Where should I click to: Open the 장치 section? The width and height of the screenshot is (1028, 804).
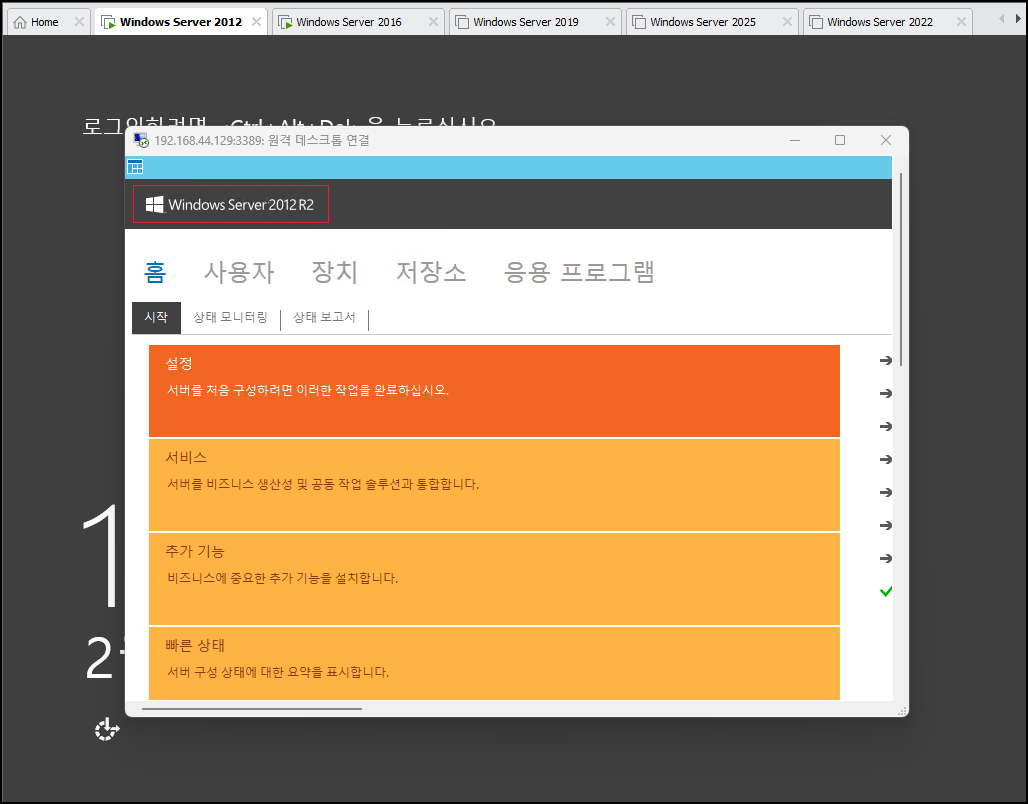[335, 271]
